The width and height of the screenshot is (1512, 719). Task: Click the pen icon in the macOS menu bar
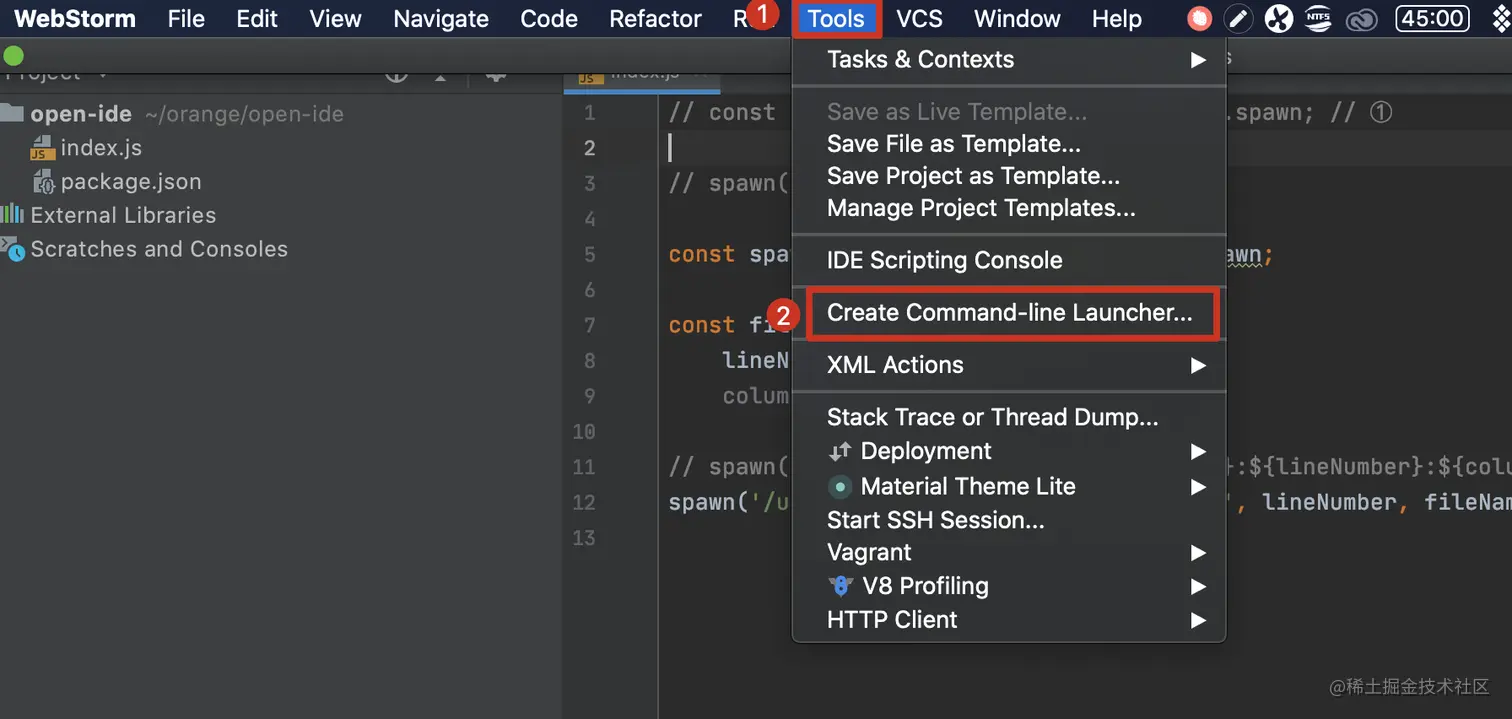click(1238, 18)
